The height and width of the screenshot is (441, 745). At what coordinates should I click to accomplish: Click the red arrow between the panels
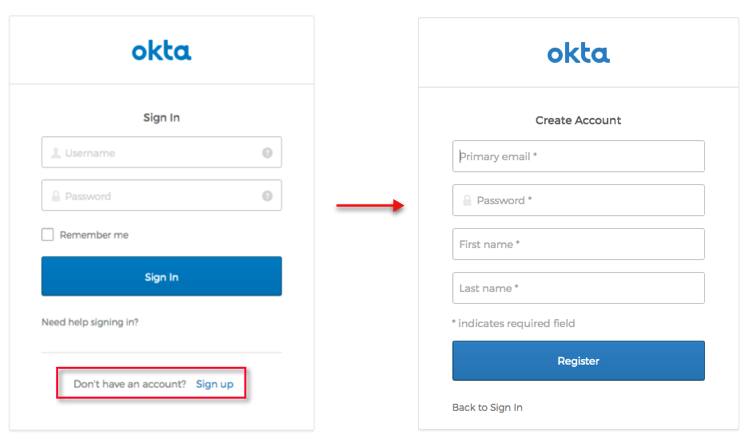369,205
